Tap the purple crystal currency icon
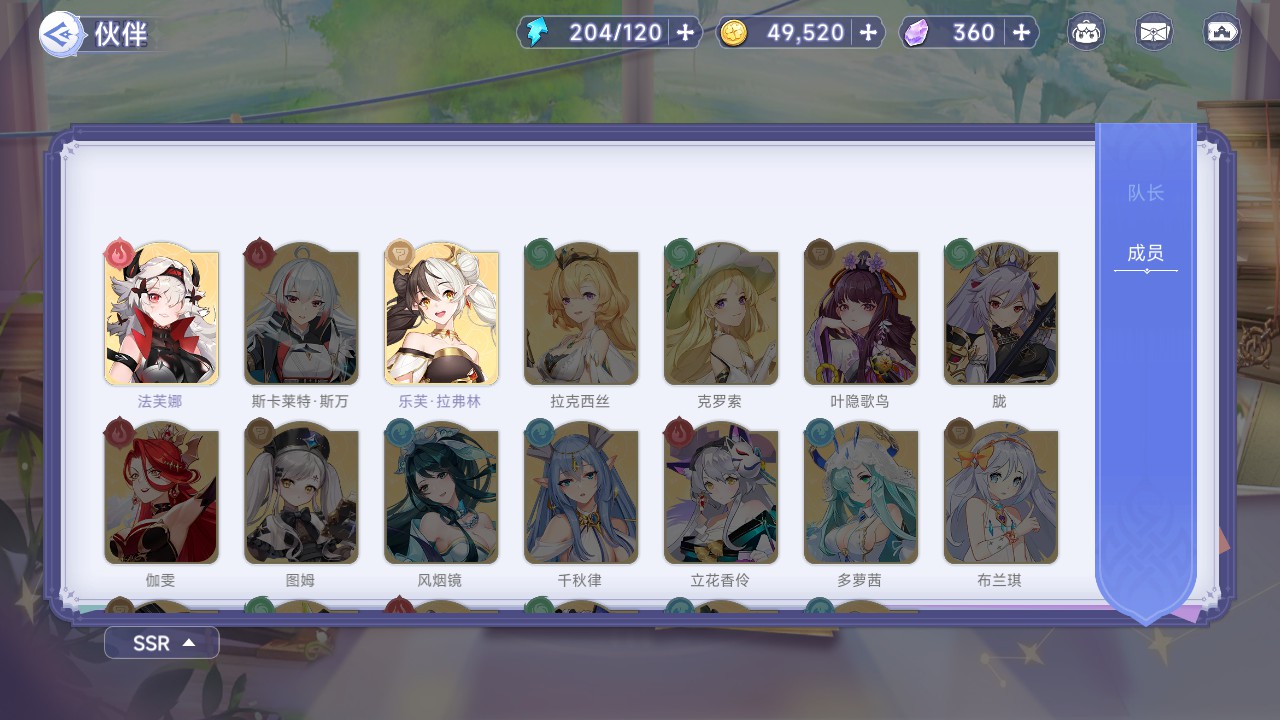This screenshot has height=720, width=1280. 916,33
